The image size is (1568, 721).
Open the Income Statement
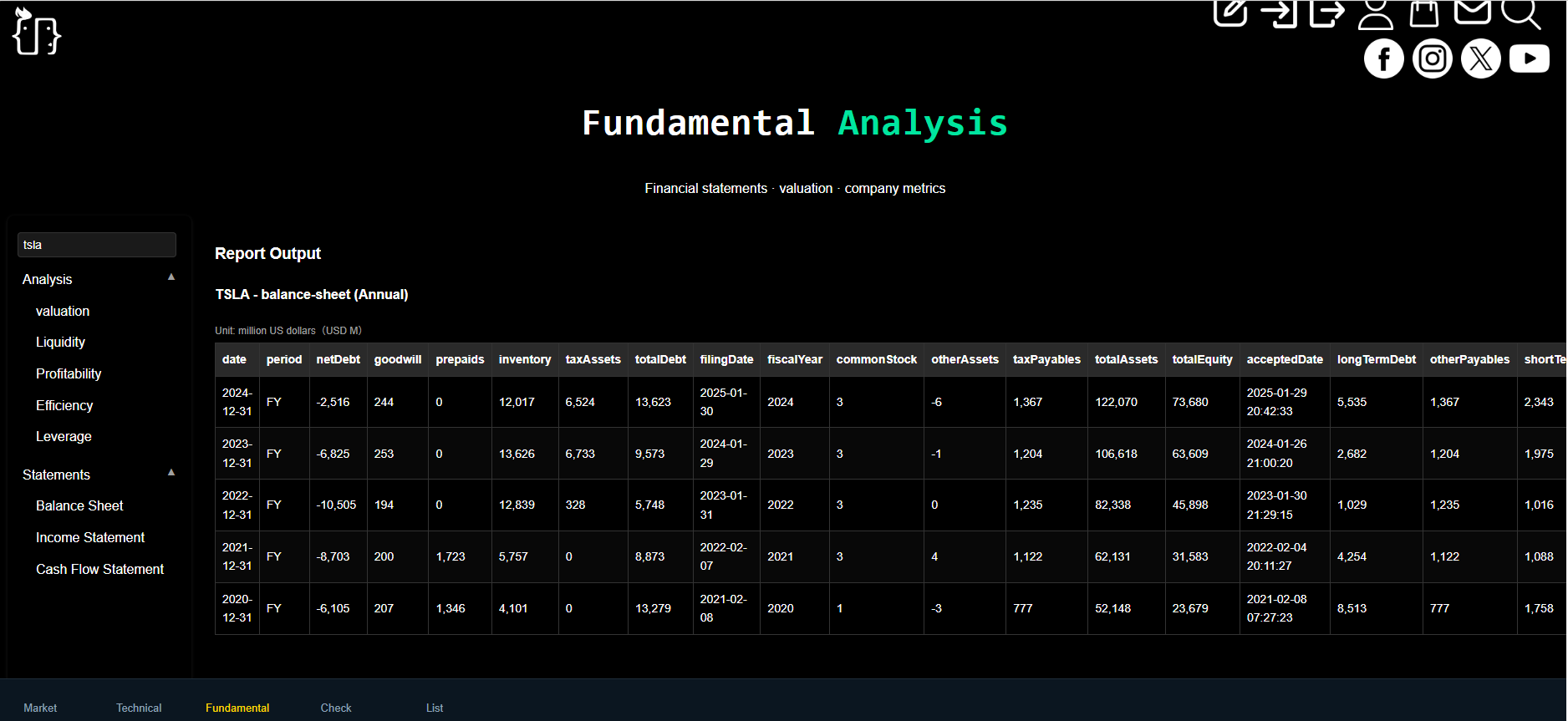[x=90, y=537]
